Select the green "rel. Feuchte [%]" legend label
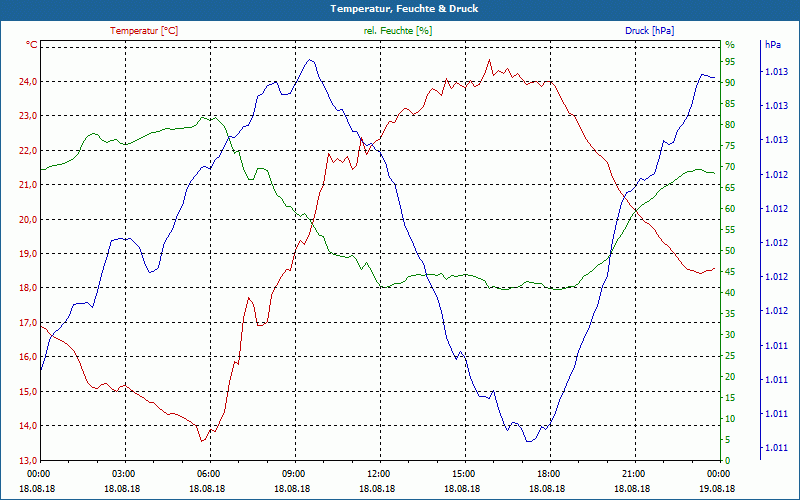This screenshot has height=500, width=800. pyautogui.click(x=397, y=31)
